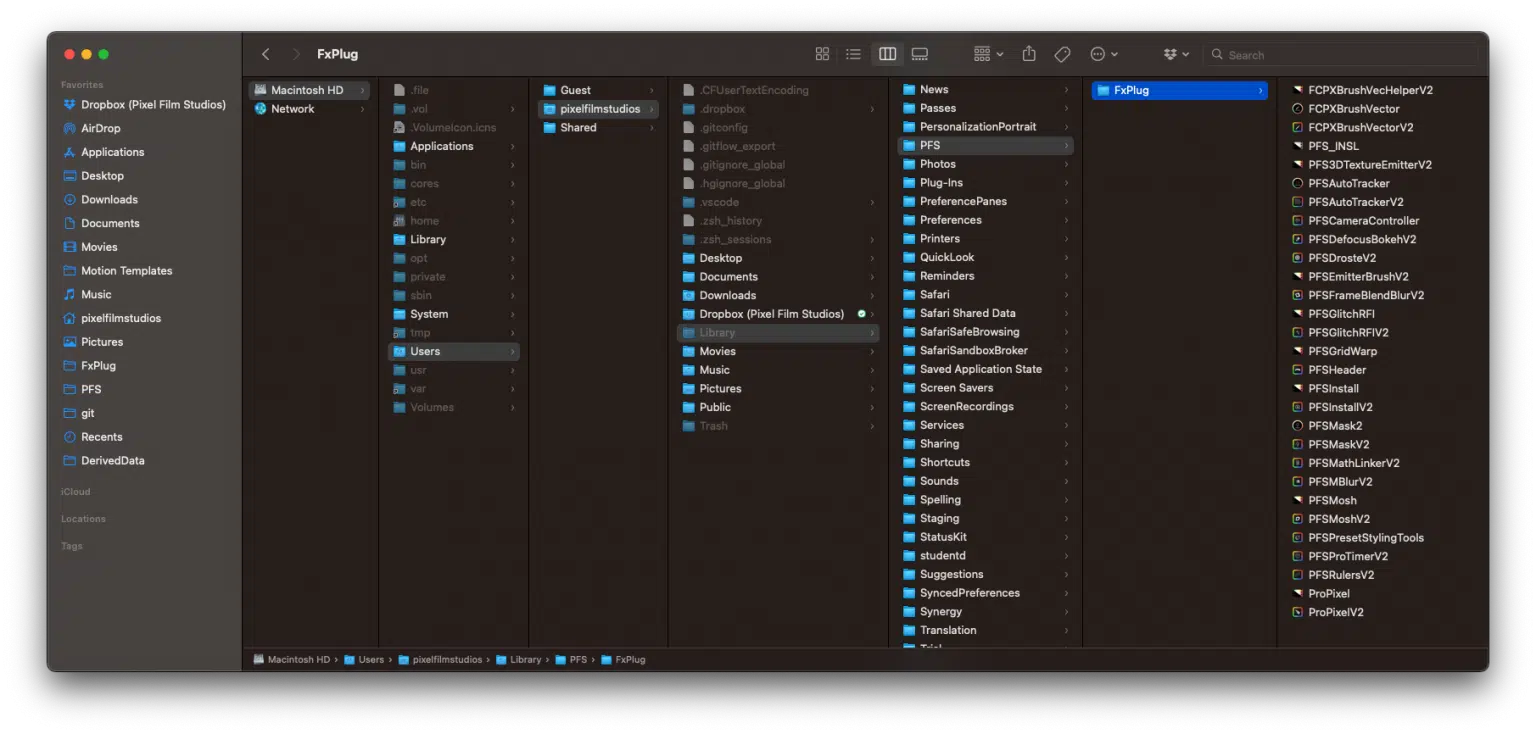
Task: Expand the System folder chevron
Action: (x=513, y=314)
